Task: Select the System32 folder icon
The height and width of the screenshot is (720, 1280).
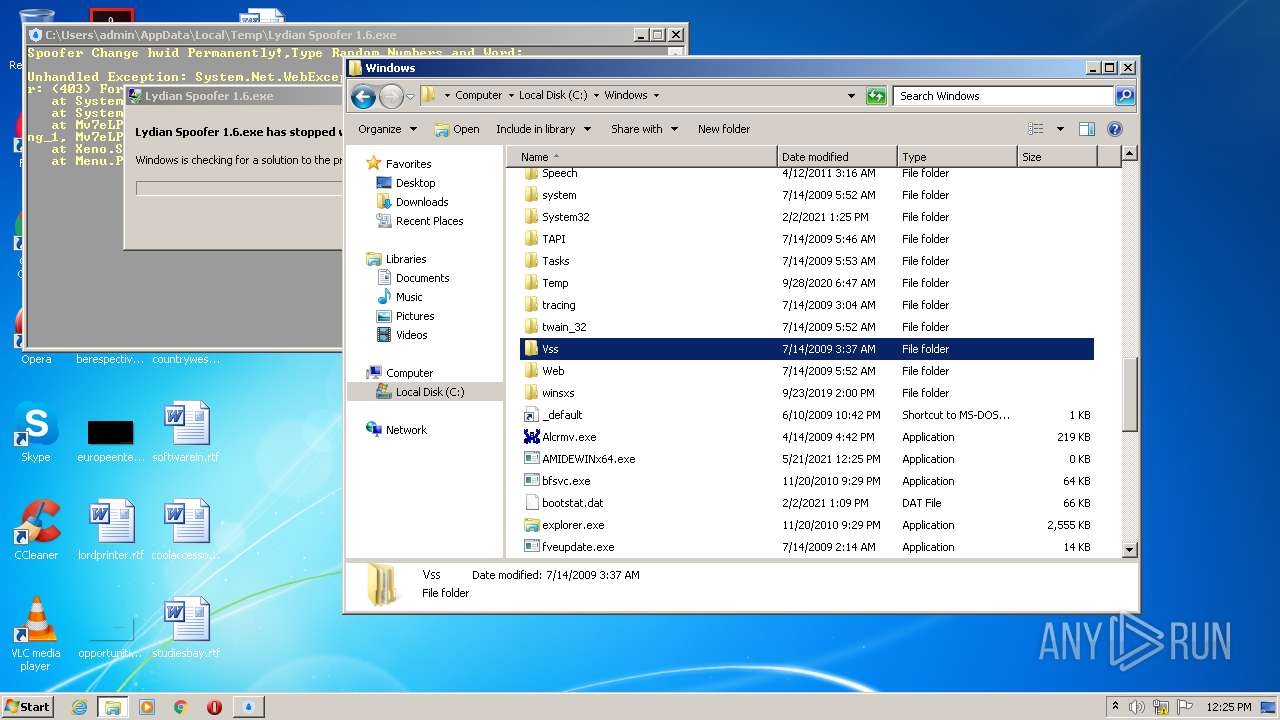Action: click(532, 217)
